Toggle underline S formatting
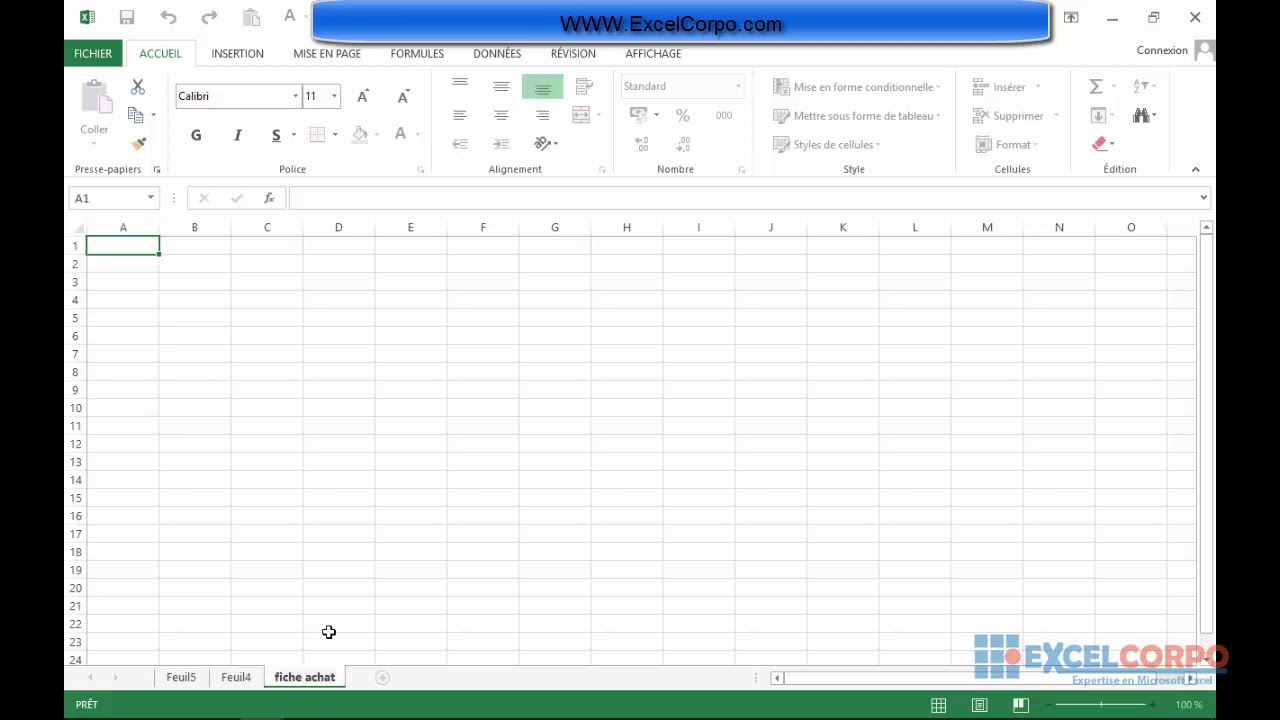The width and height of the screenshot is (1280, 720). 276,135
